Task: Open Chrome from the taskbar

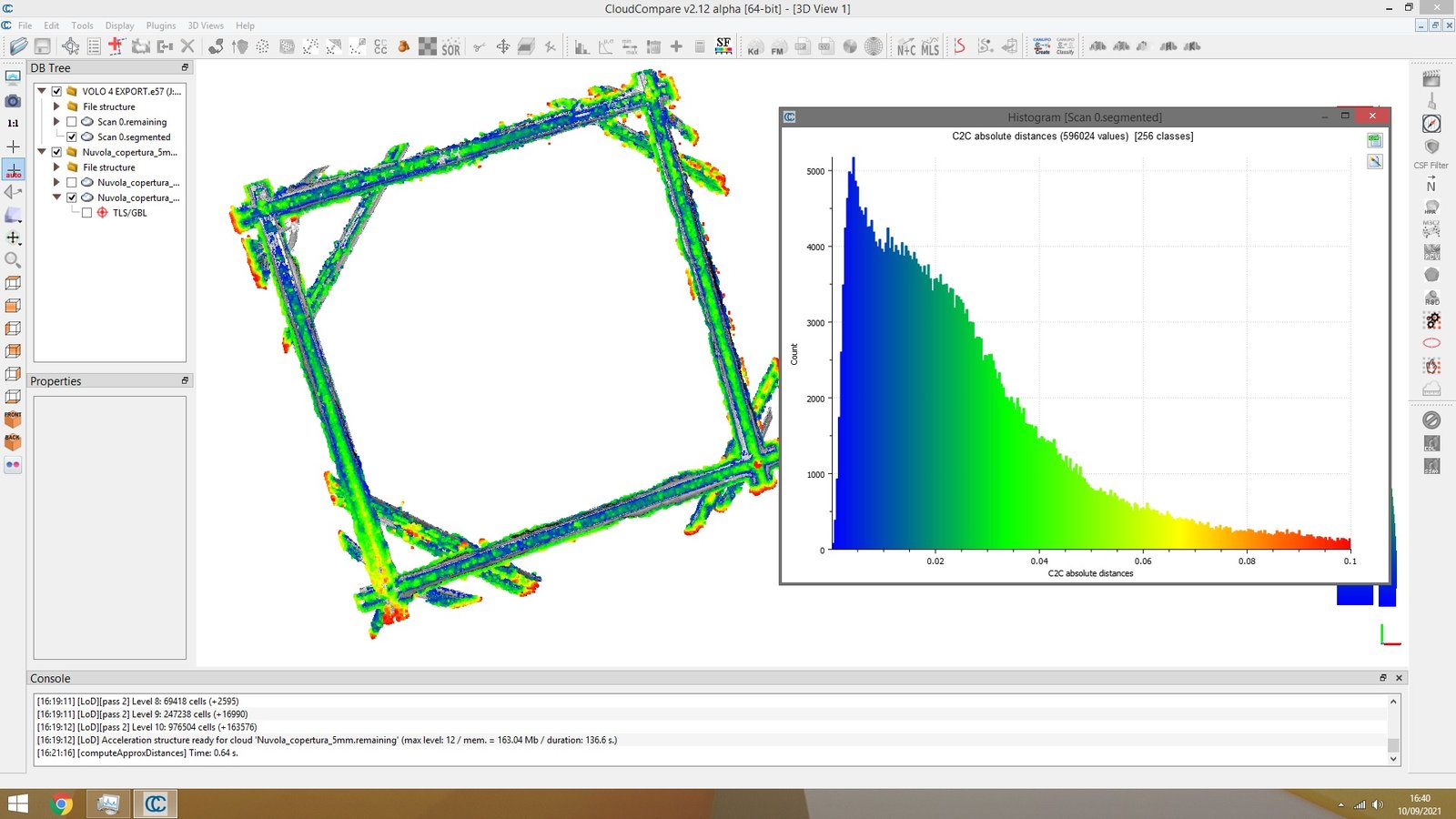Action: click(x=62, y=804)
